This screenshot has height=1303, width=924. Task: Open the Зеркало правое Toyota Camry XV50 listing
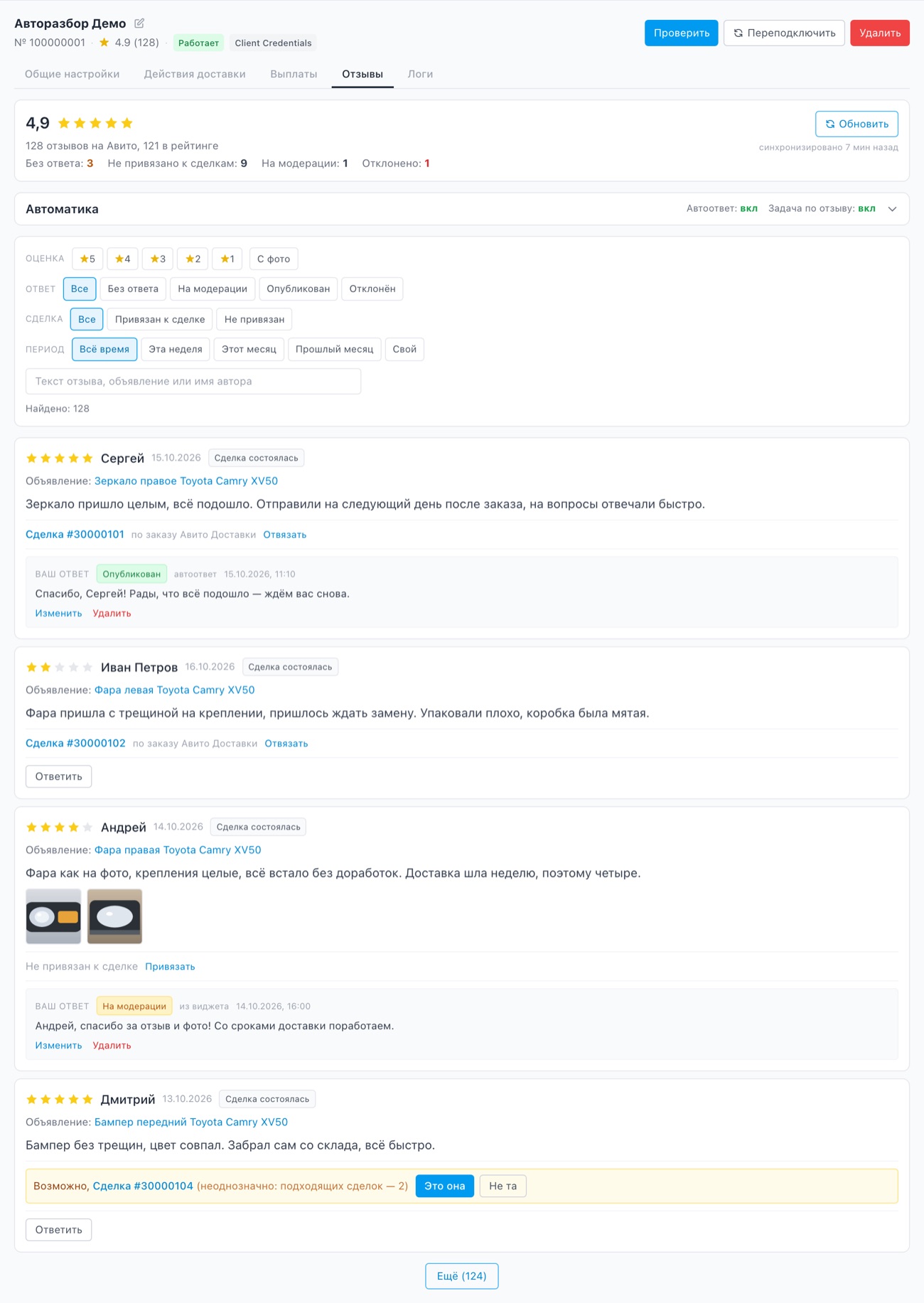pyautogui.click(x=186, y=481)
